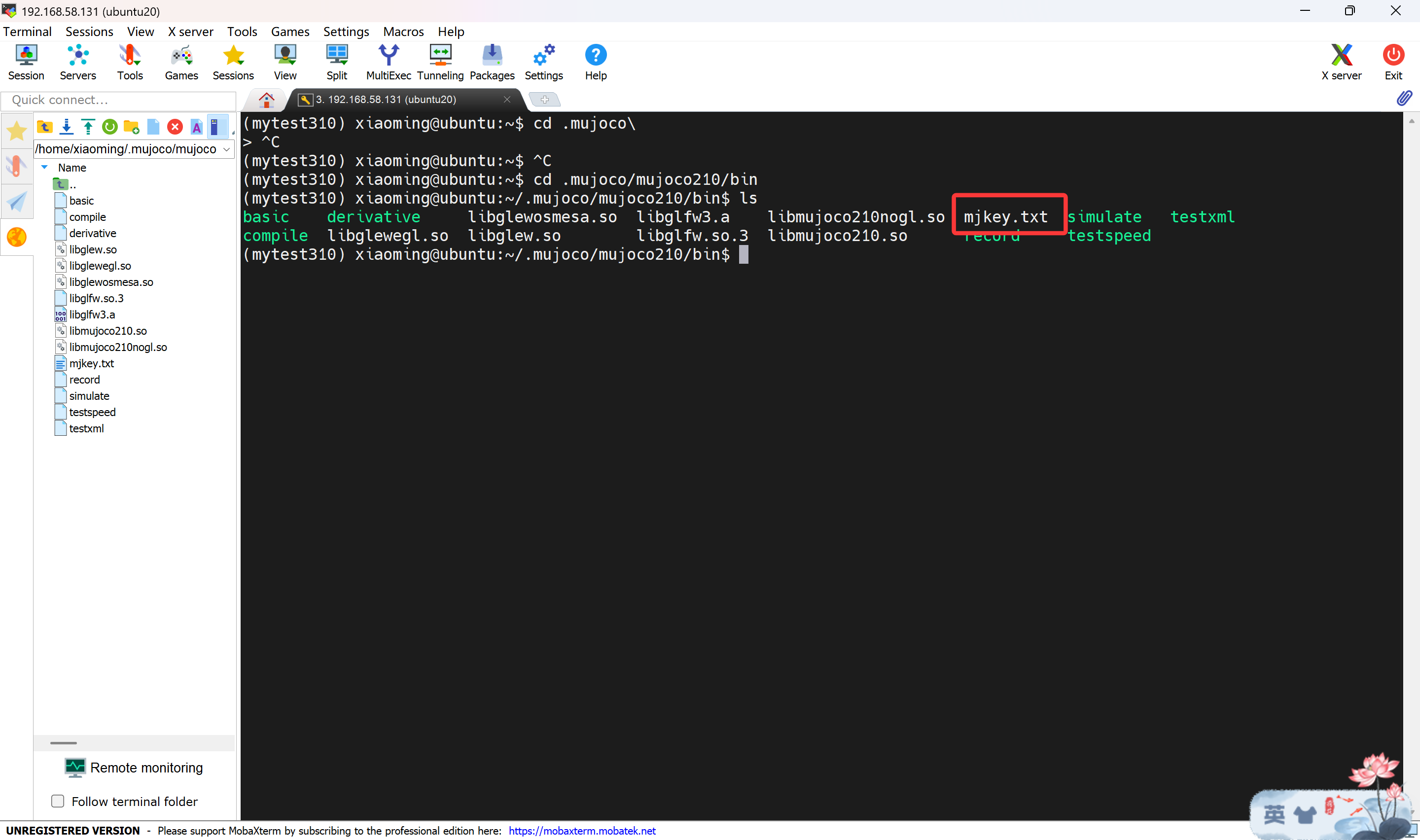Create new folder in SFTP browser
Image resolution: width=1420 pixels, height=840 pixels.
click(x=131, y=127)
